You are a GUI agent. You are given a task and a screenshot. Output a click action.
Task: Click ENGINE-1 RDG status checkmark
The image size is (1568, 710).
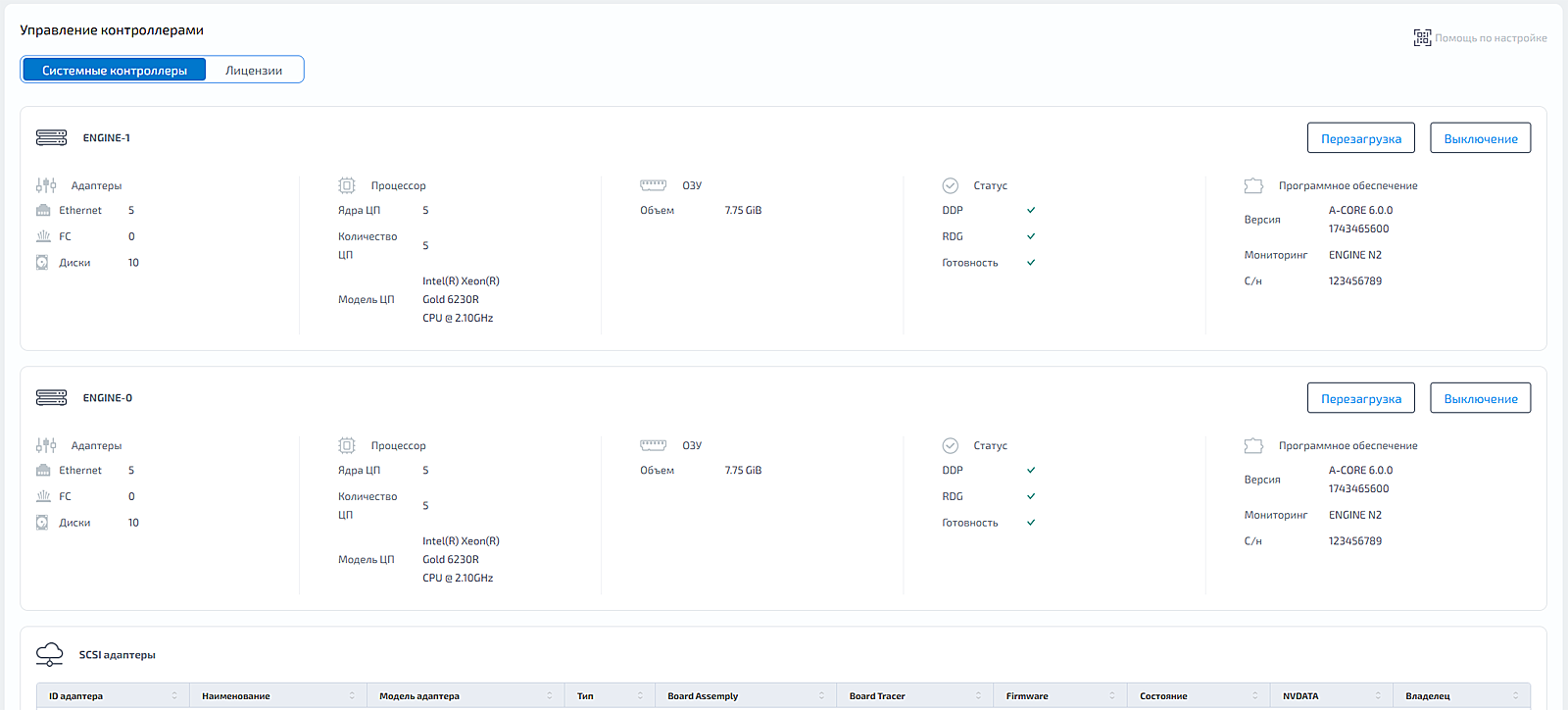(x=1031, y=236)
